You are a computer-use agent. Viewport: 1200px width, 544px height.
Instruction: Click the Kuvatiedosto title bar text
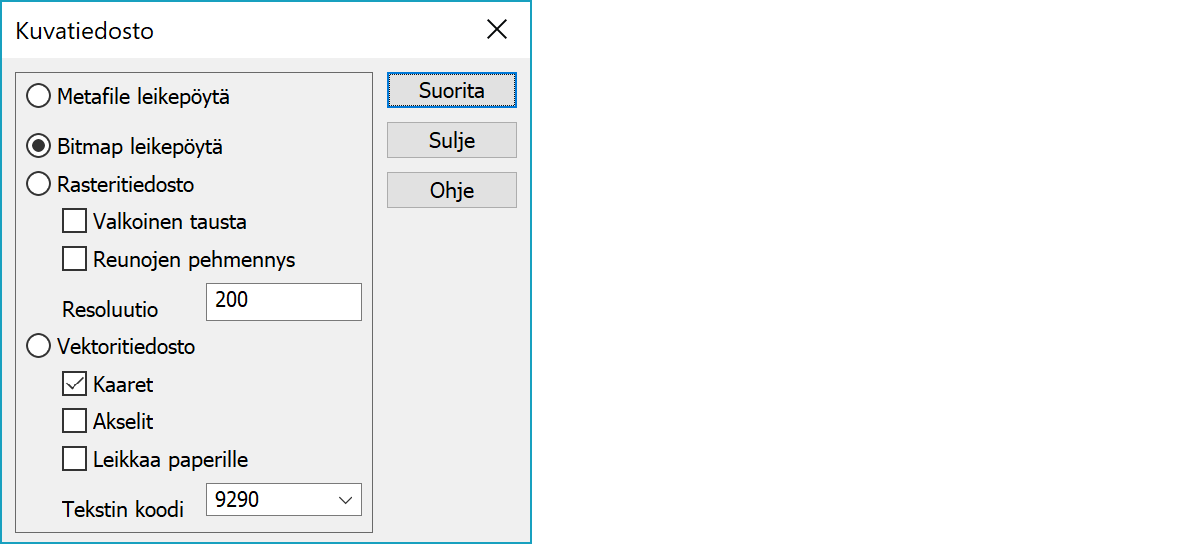tap(85, 31)
